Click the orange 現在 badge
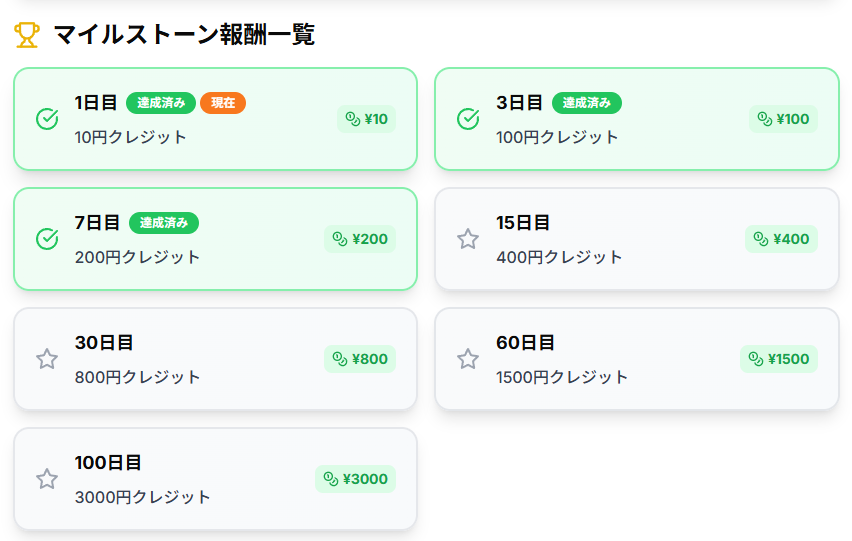Image resolution: width=852 pixels, height=541 pixels. (223, 102)
